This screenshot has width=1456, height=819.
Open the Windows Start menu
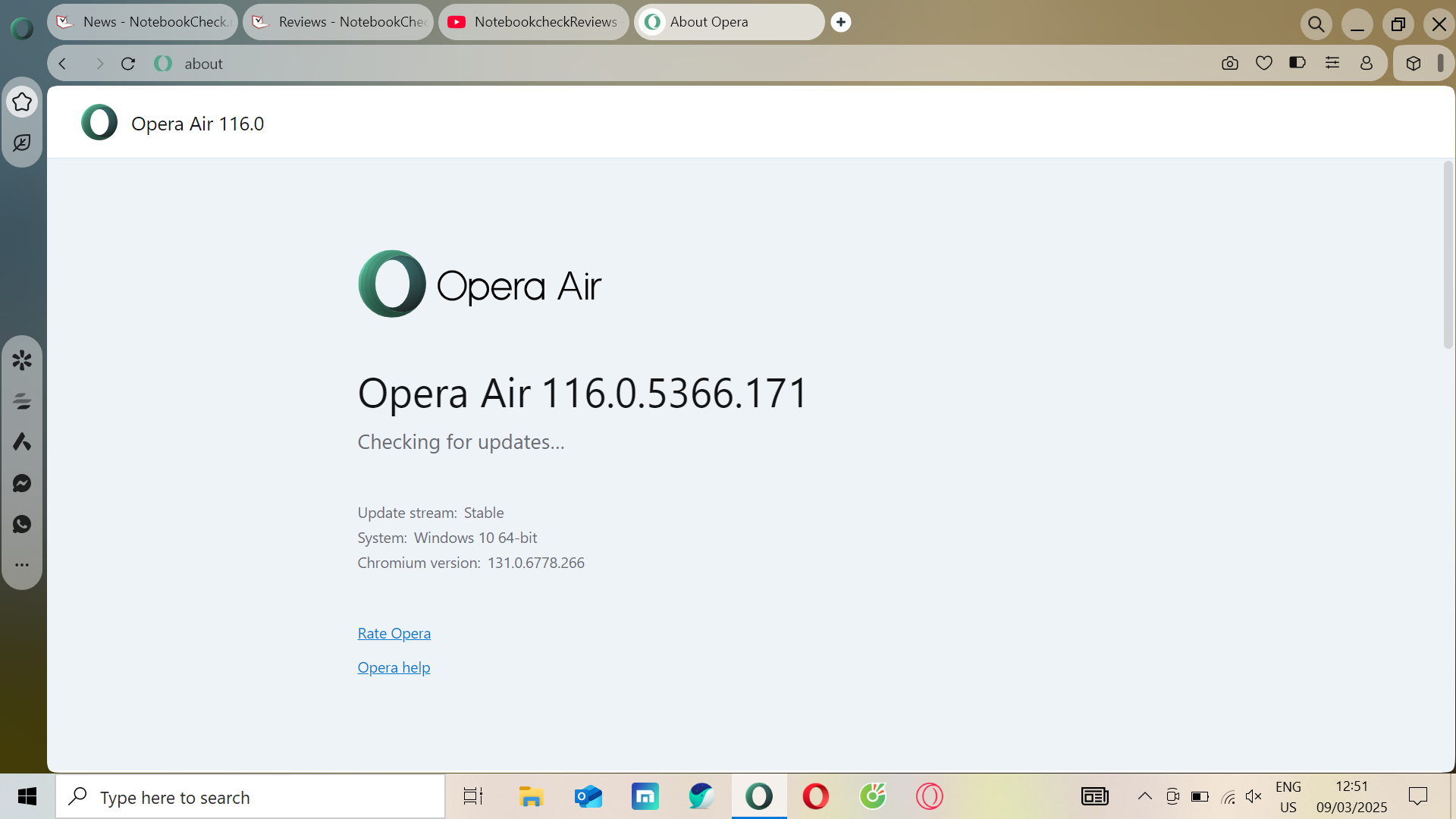pyautogui.click(x=27, y=796)
